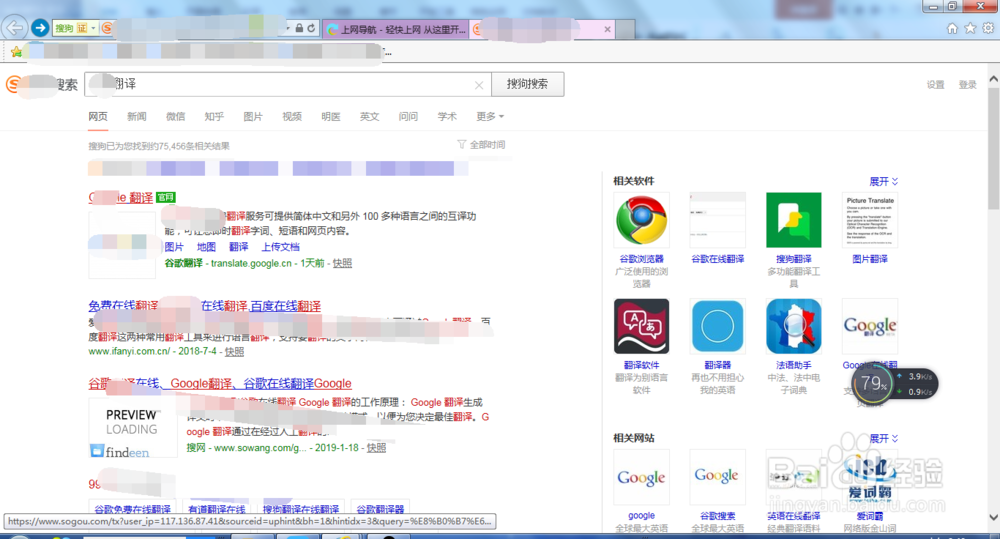1000x539 pixels.
Task: Open Google翻译 software icon
Action: (870, 326)
